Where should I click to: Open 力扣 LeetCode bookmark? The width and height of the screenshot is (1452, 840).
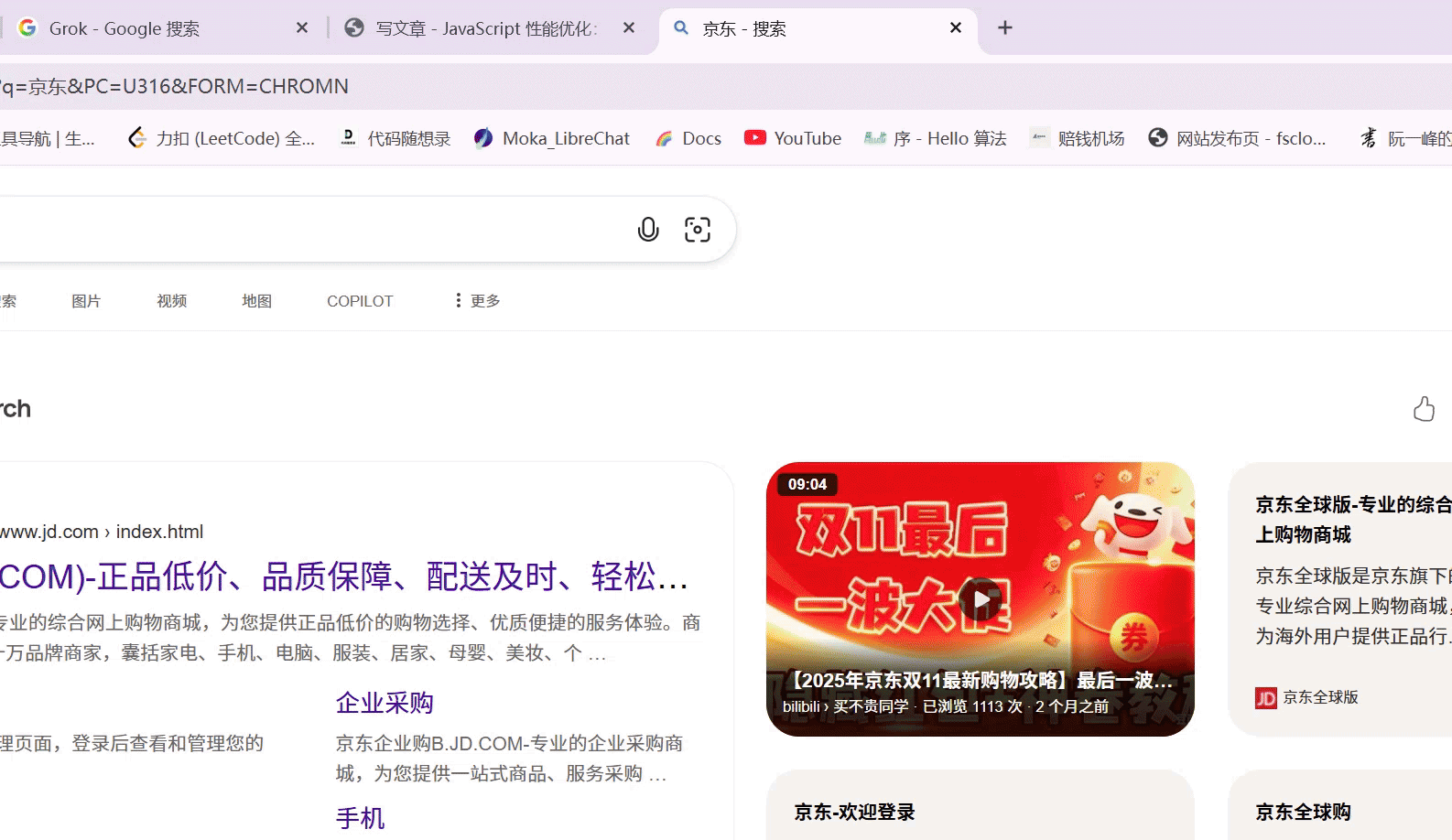point(222,138)
